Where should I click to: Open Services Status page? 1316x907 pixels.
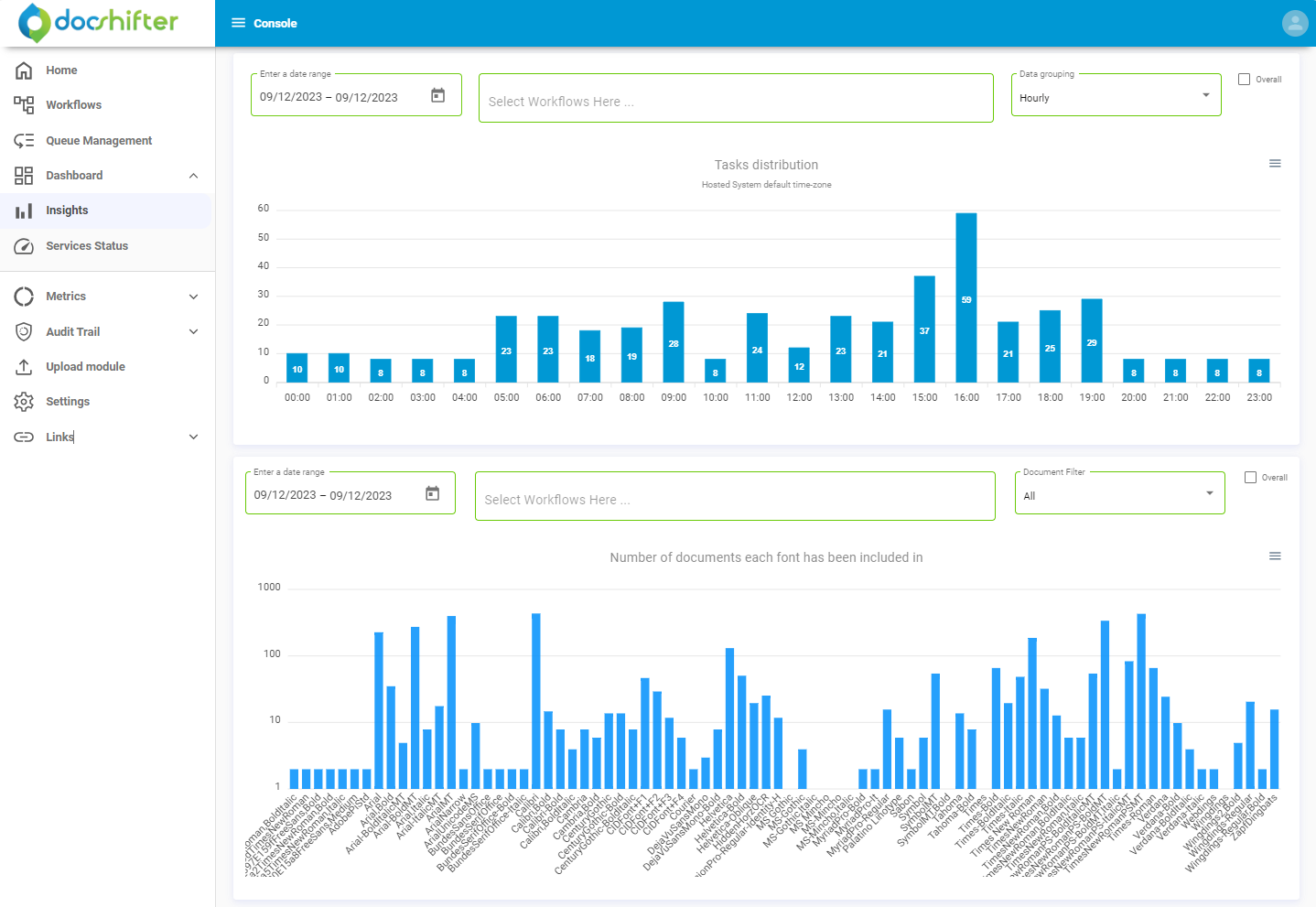click(87, 246)
